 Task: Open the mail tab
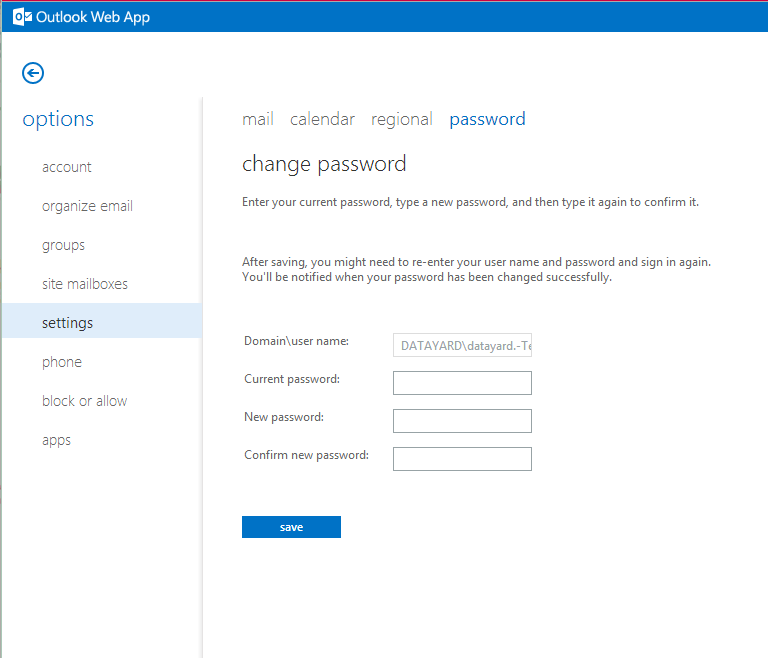(258, 119)
